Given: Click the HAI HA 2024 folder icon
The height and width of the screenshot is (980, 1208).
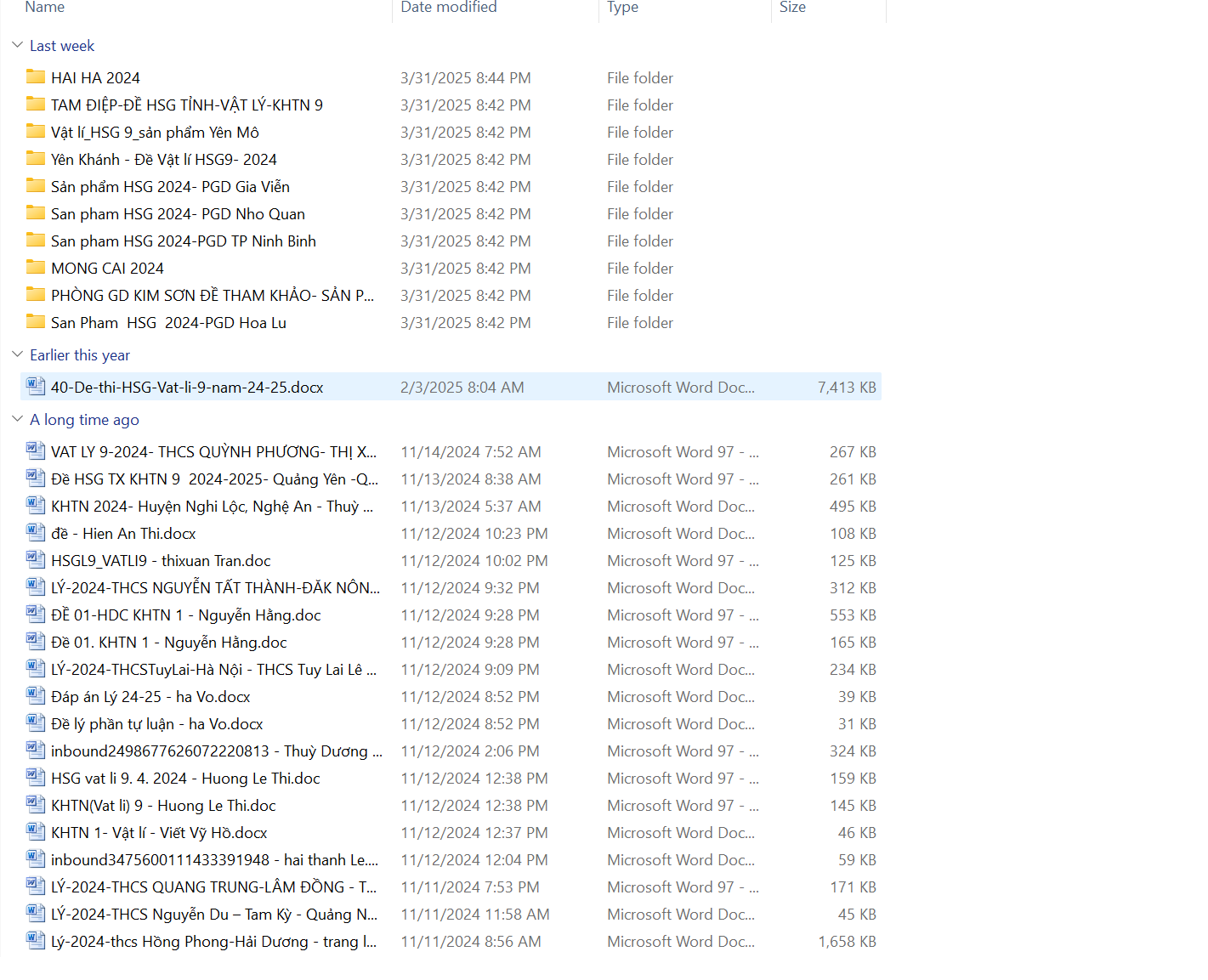Looking at the screenshot, I should coord(36,77).
